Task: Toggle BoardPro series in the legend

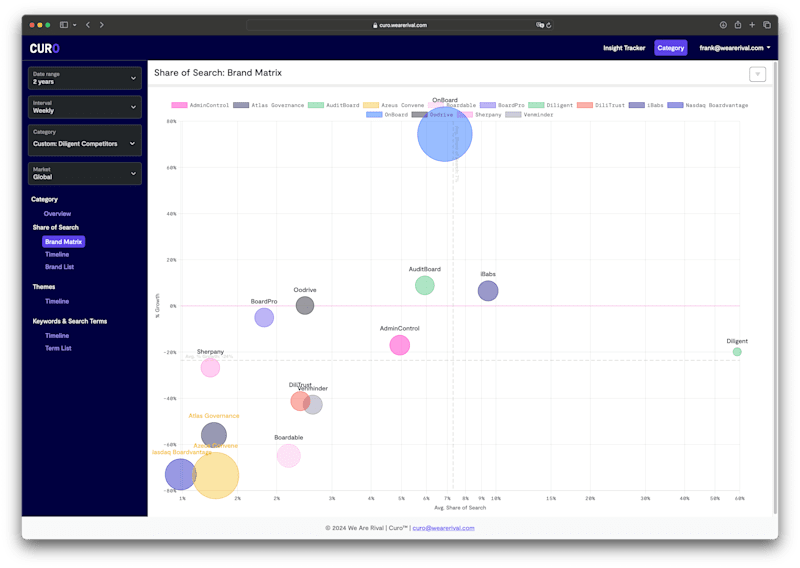Action: pyautogui.click(x=502, y=105)
